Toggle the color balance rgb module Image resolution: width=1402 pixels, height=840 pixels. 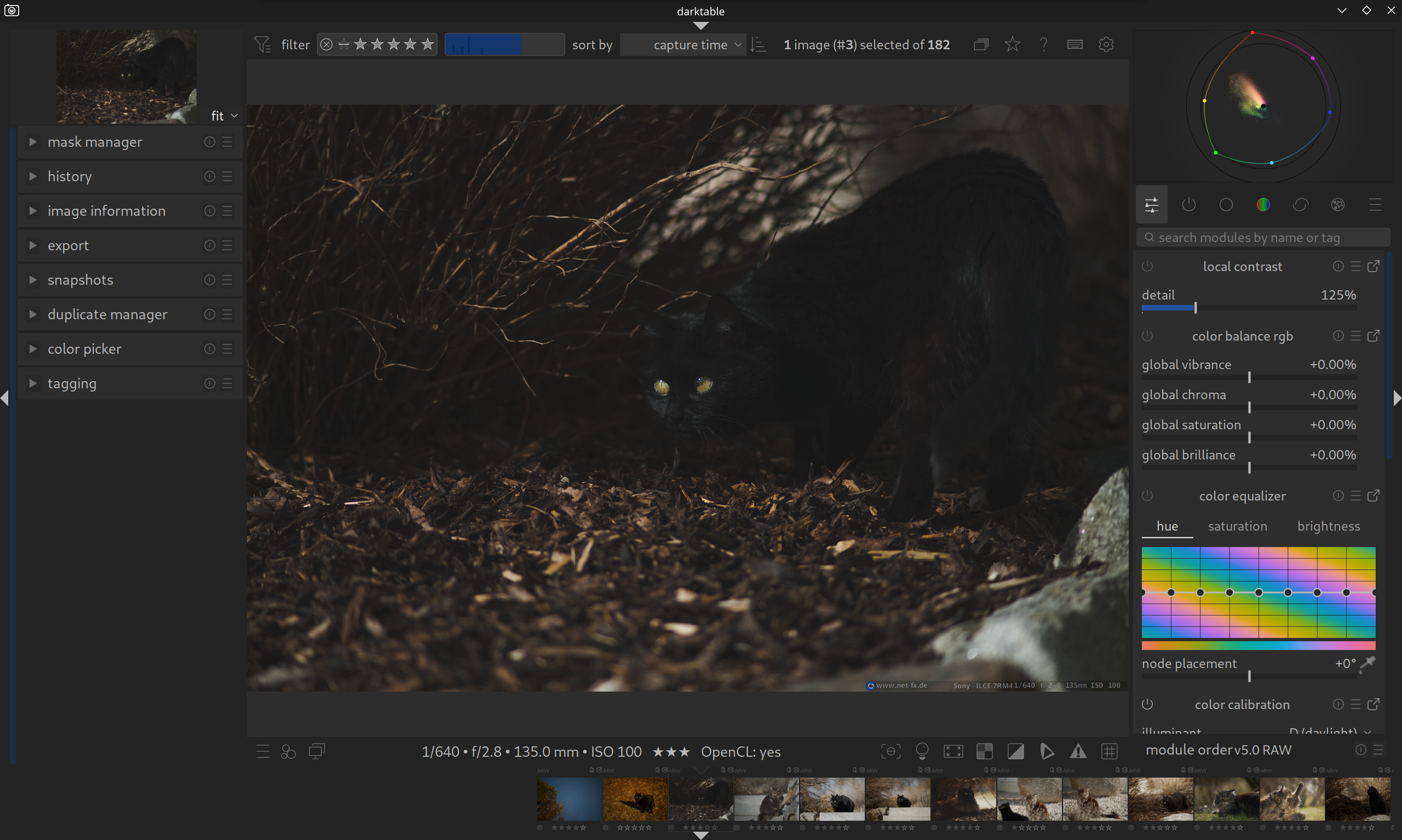(1147, 336)
